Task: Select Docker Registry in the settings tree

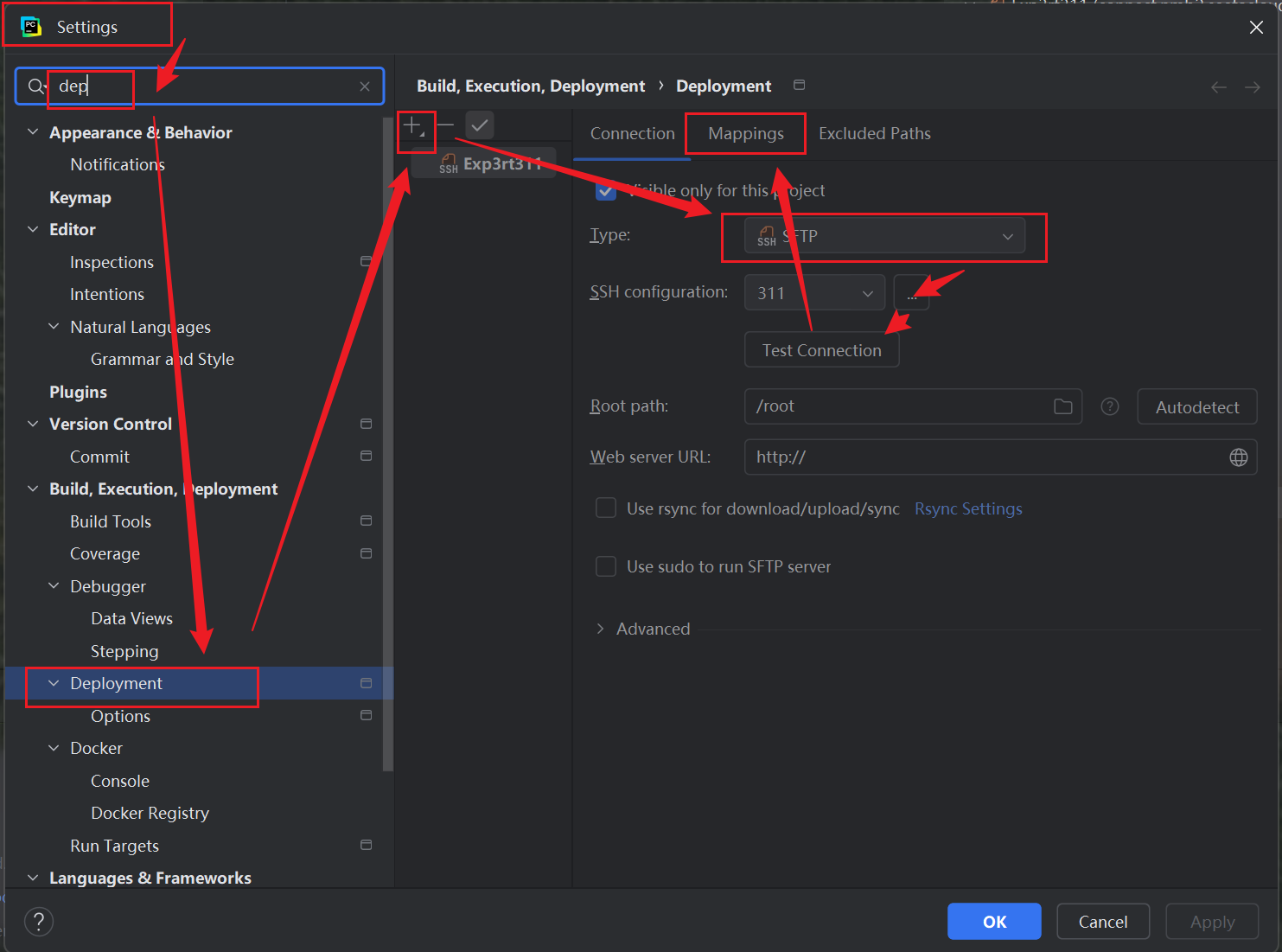Action: click(150, 813)
